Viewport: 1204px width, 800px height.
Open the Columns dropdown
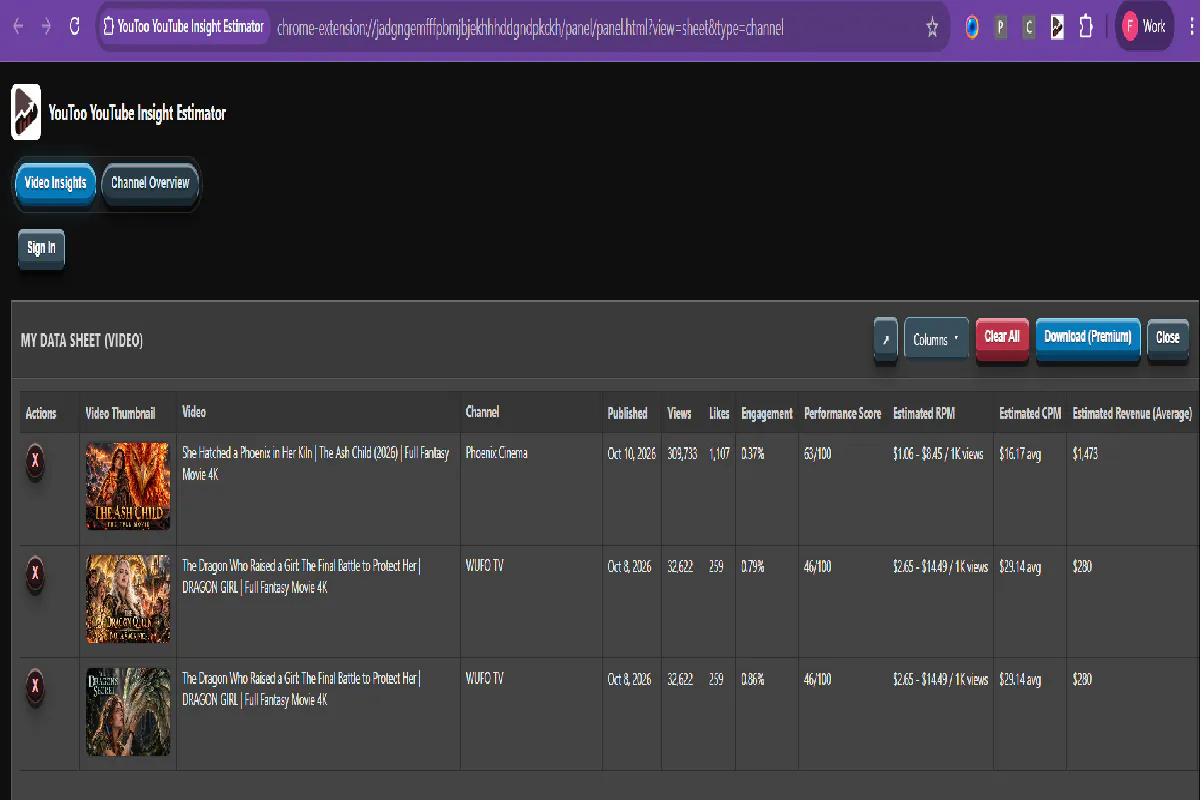[936, 339]
